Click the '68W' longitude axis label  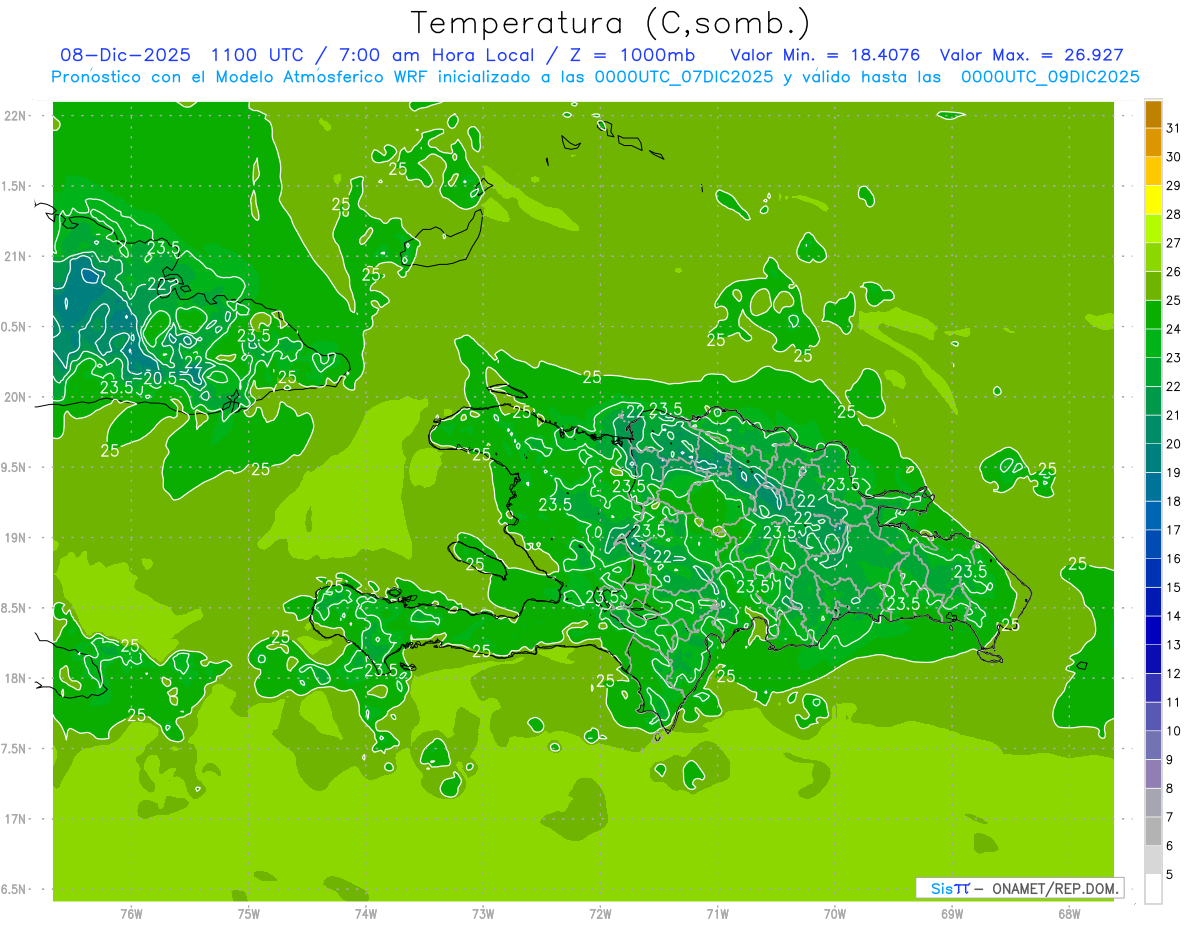[1069, 914]
